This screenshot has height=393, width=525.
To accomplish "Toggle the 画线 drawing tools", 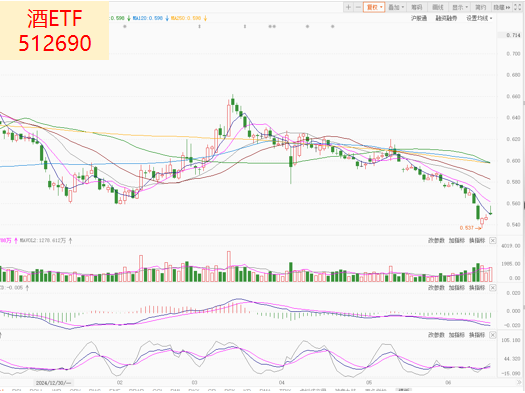I will coord(438,7).
